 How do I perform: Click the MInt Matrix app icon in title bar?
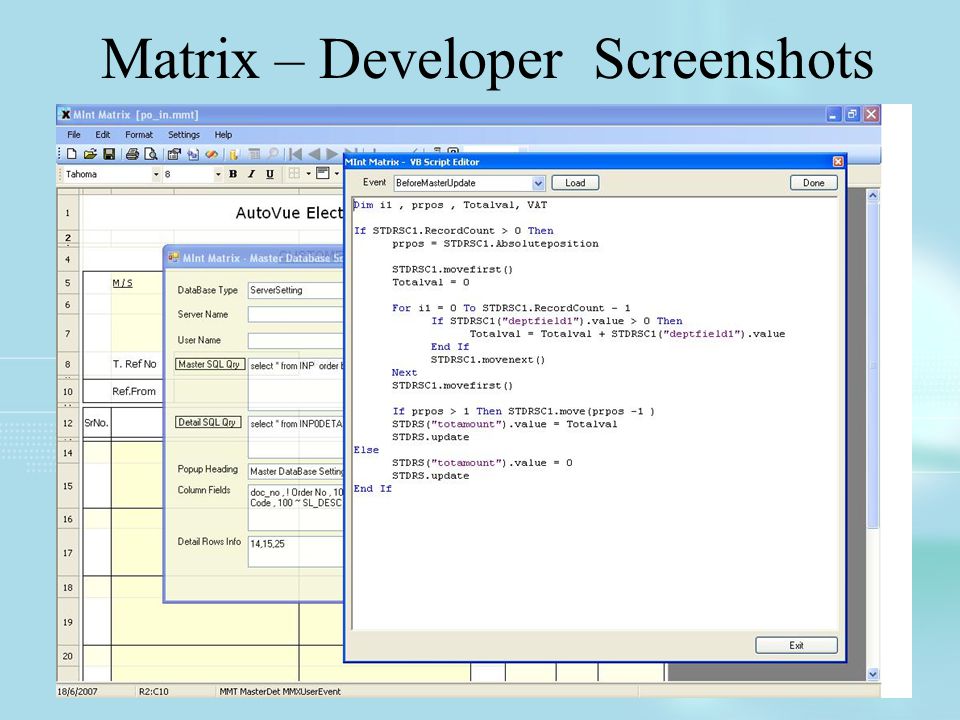65,114
